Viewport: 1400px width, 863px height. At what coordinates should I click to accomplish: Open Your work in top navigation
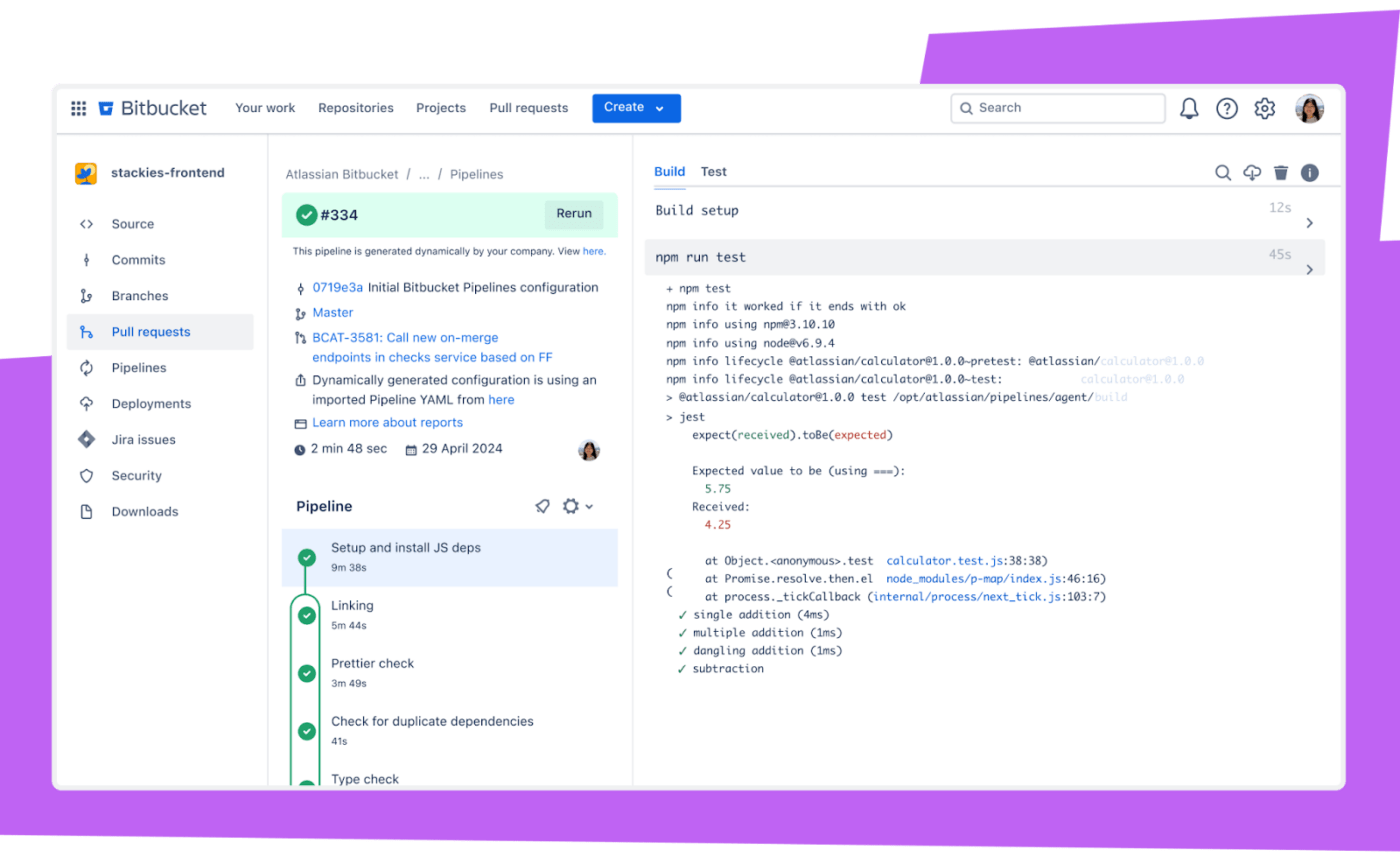coord(265,108)
